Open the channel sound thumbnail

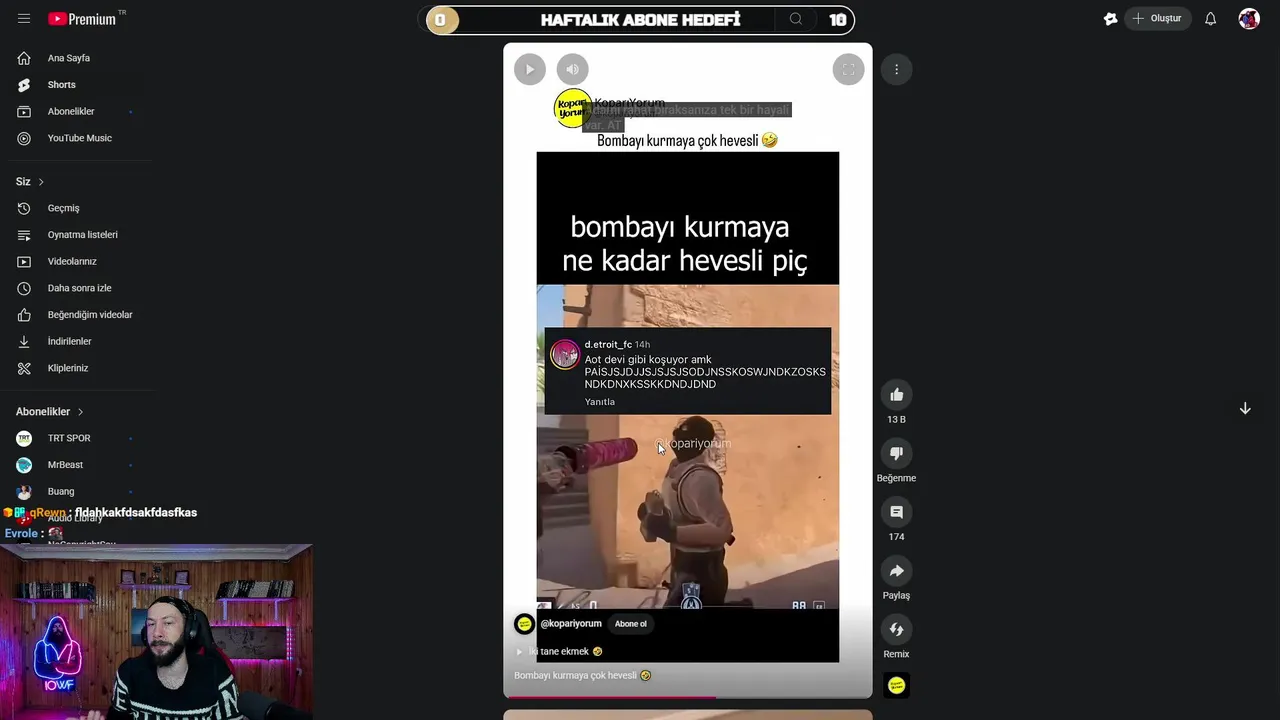click(896, 686)
